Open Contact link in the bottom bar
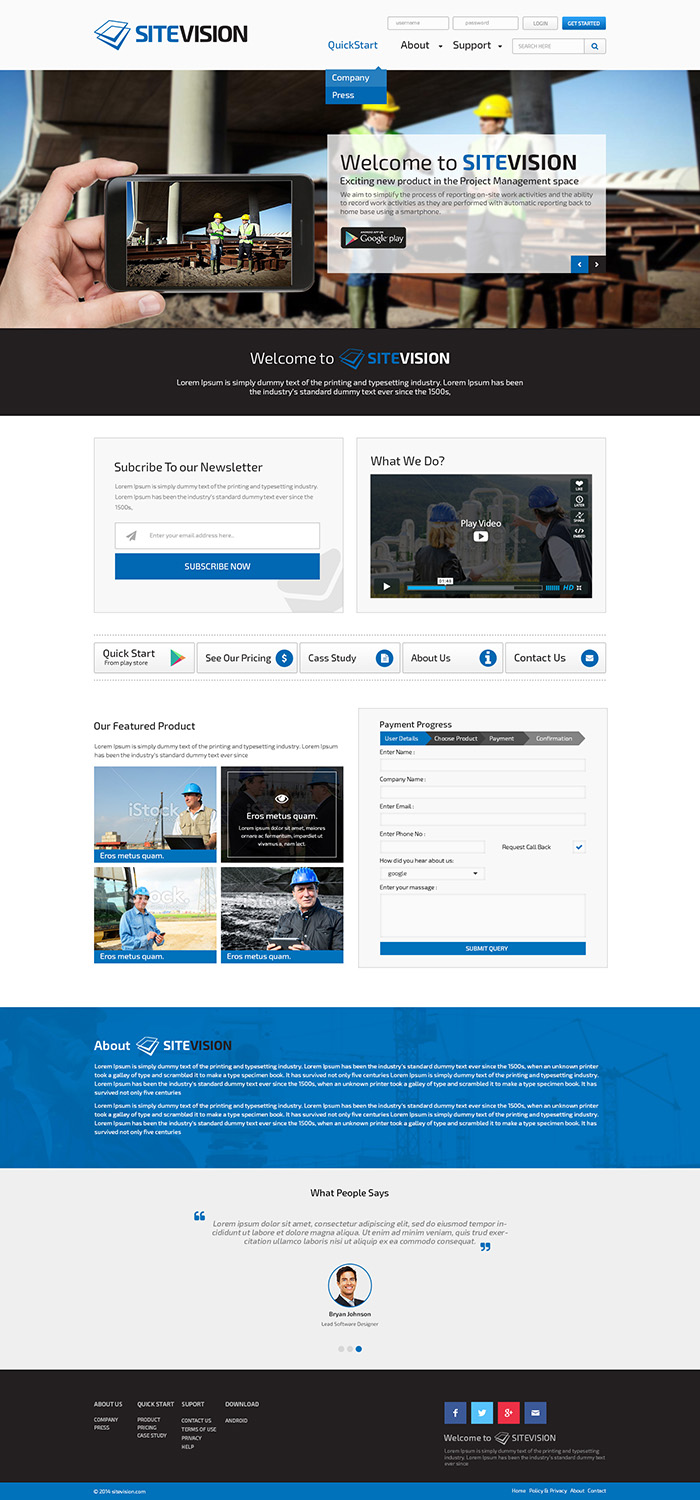This screenshot has width=700, height=1500. click(x=597, y=1491)
